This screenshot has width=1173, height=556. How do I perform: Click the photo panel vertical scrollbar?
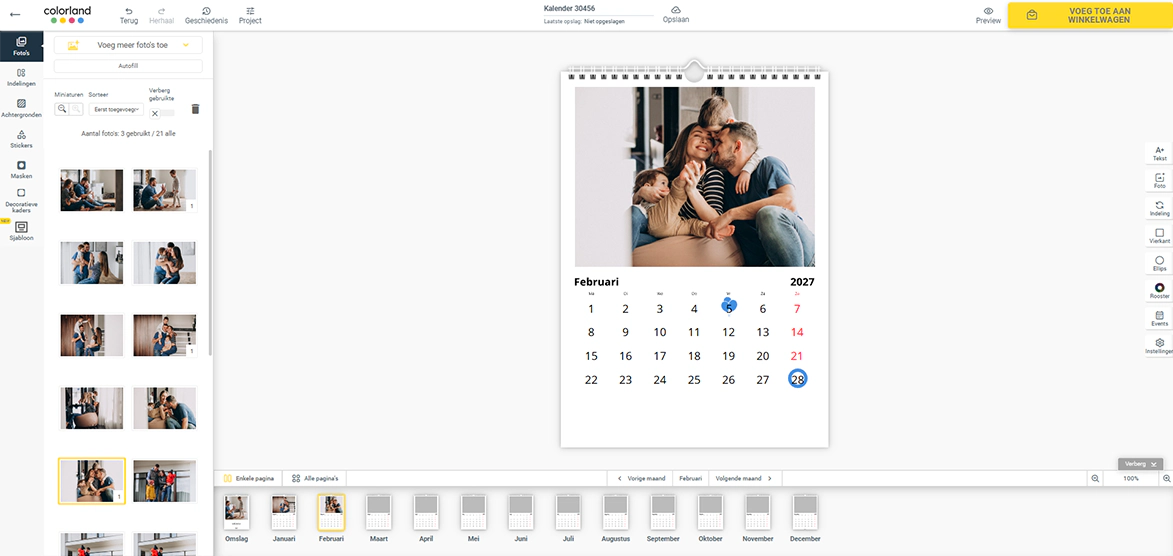coord(210,252)
